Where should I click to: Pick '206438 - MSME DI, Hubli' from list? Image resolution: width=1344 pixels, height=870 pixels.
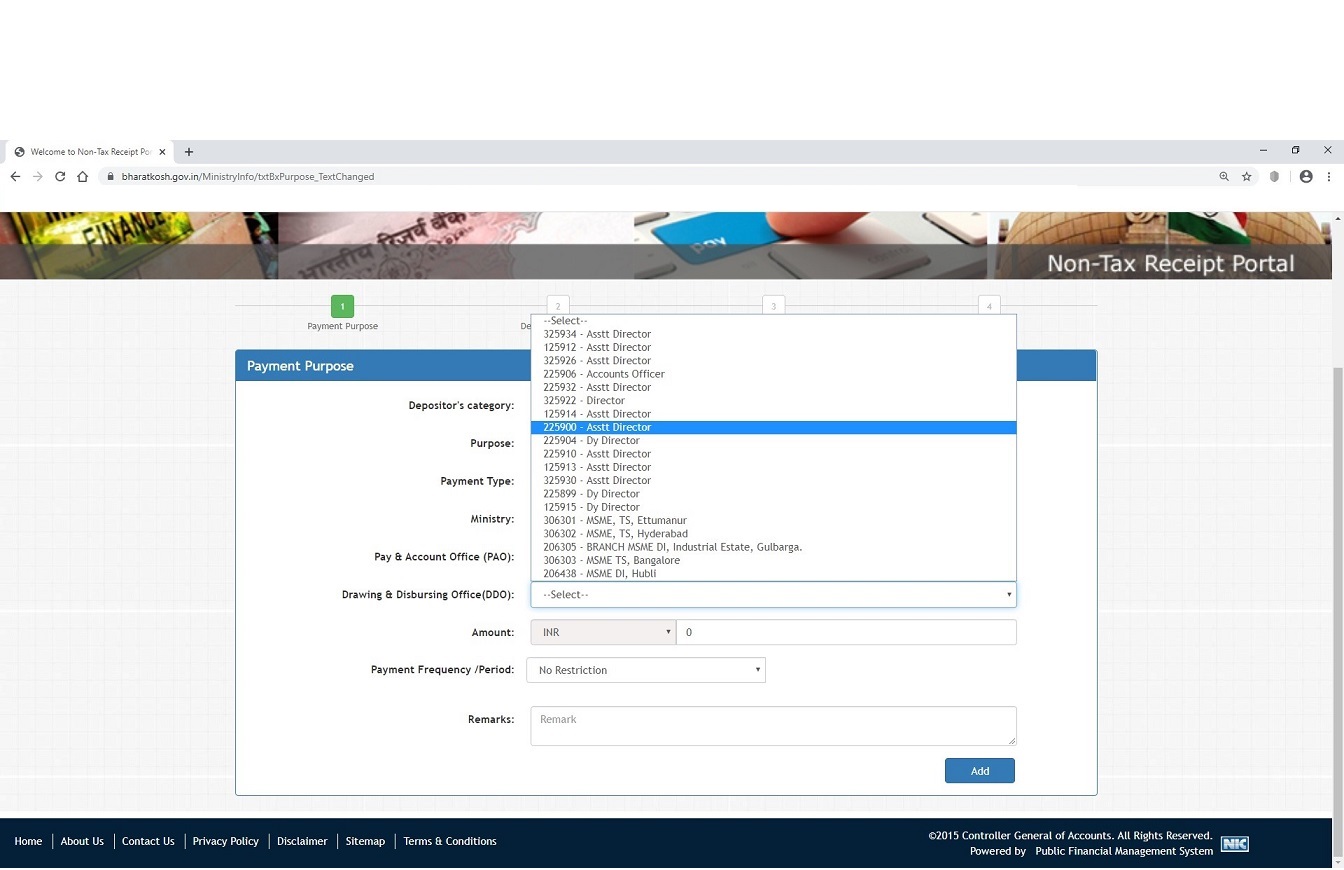(x=600, y=574)
